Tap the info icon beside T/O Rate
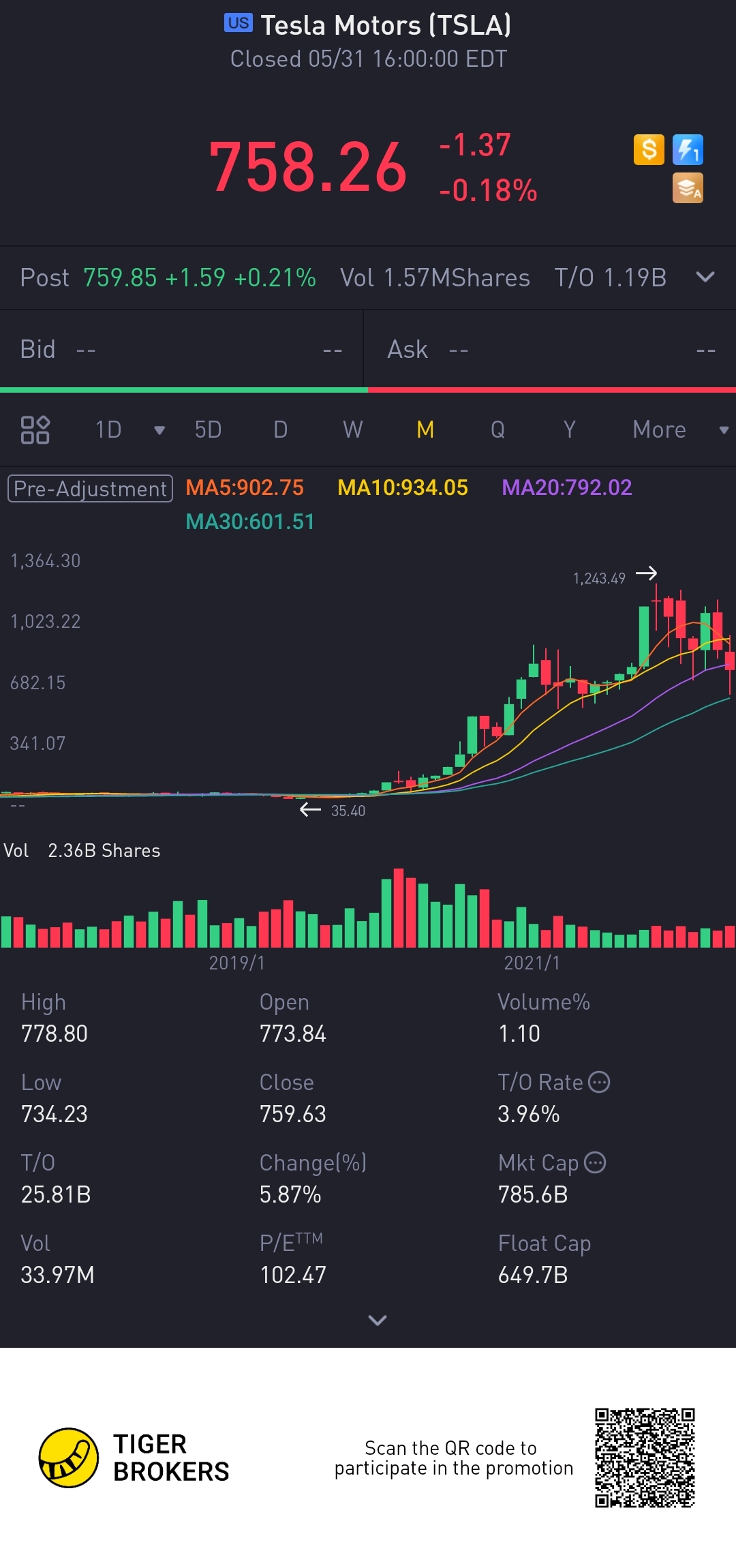The height and width of the screenshot is (1568, 736). 598,1082
